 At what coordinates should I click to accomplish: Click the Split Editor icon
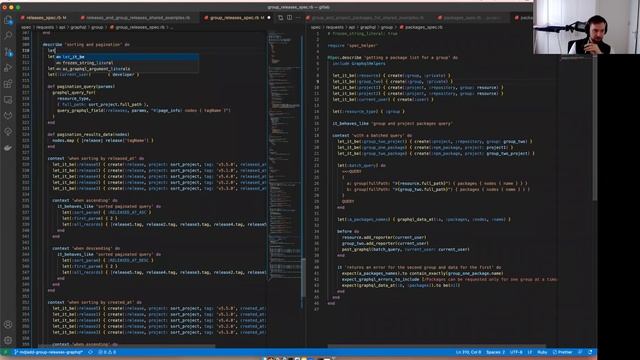289,18
